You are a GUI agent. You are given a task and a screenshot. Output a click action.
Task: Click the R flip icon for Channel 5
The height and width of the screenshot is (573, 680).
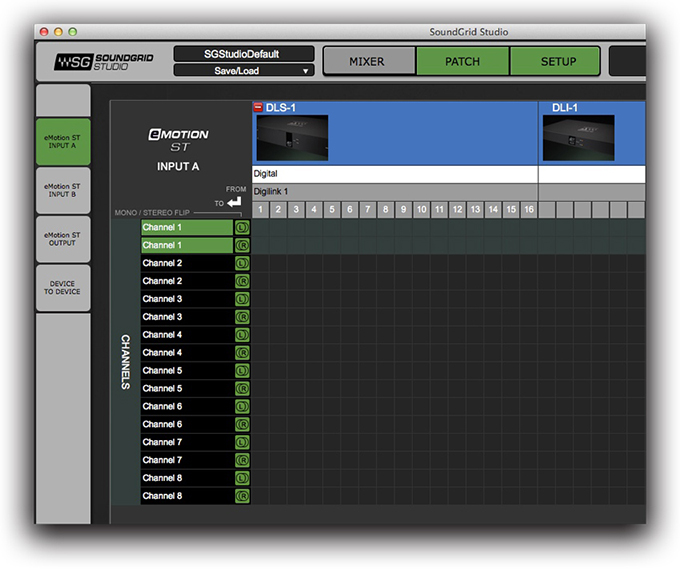pos(242,389)
